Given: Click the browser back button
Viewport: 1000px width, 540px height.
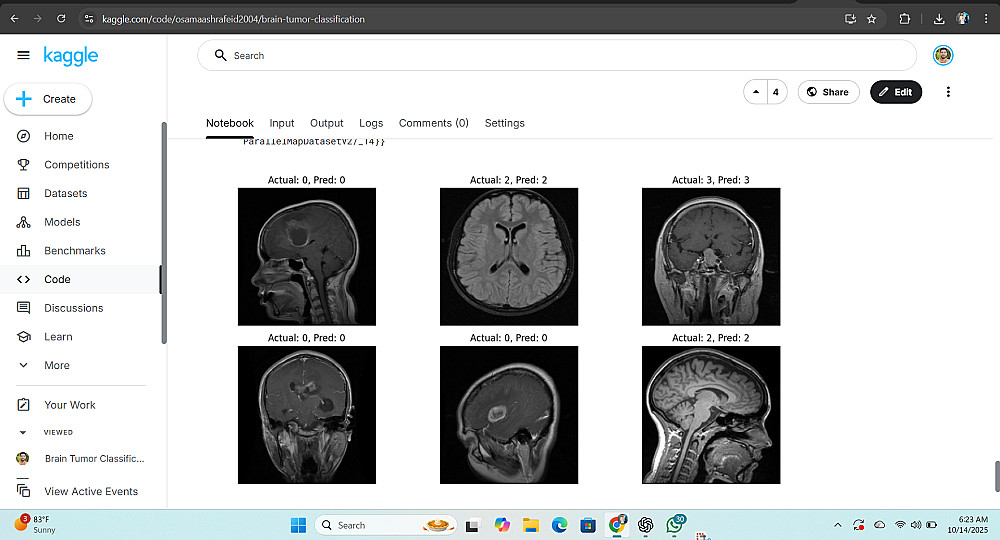Looking at the screenshot, I should click(x=15, y=18).
